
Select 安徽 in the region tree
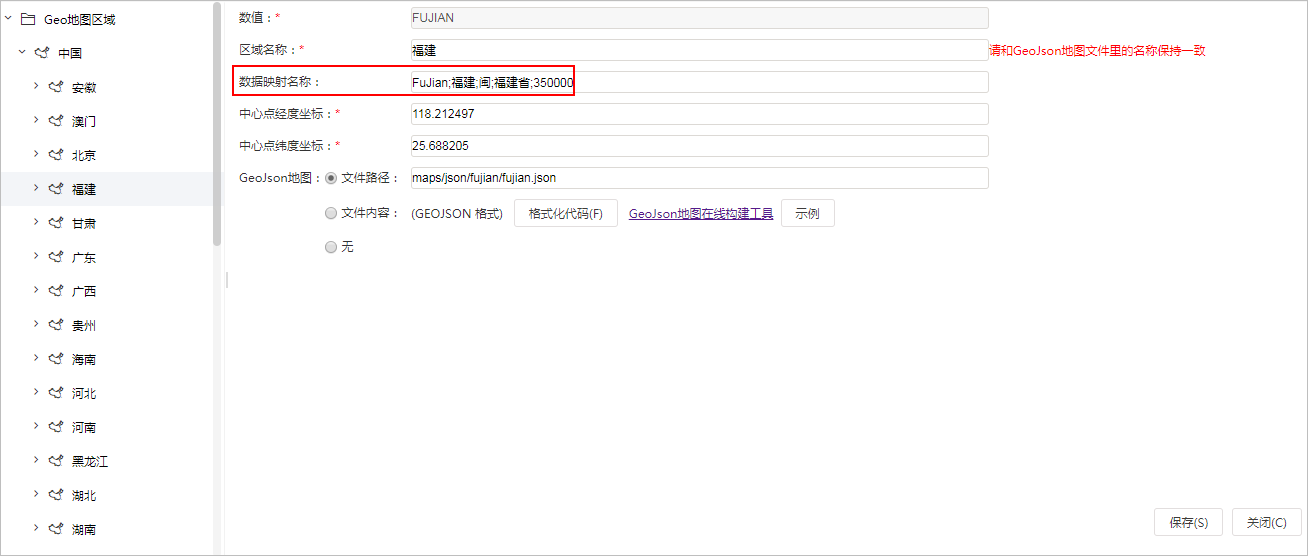click(x=84, y=88)
